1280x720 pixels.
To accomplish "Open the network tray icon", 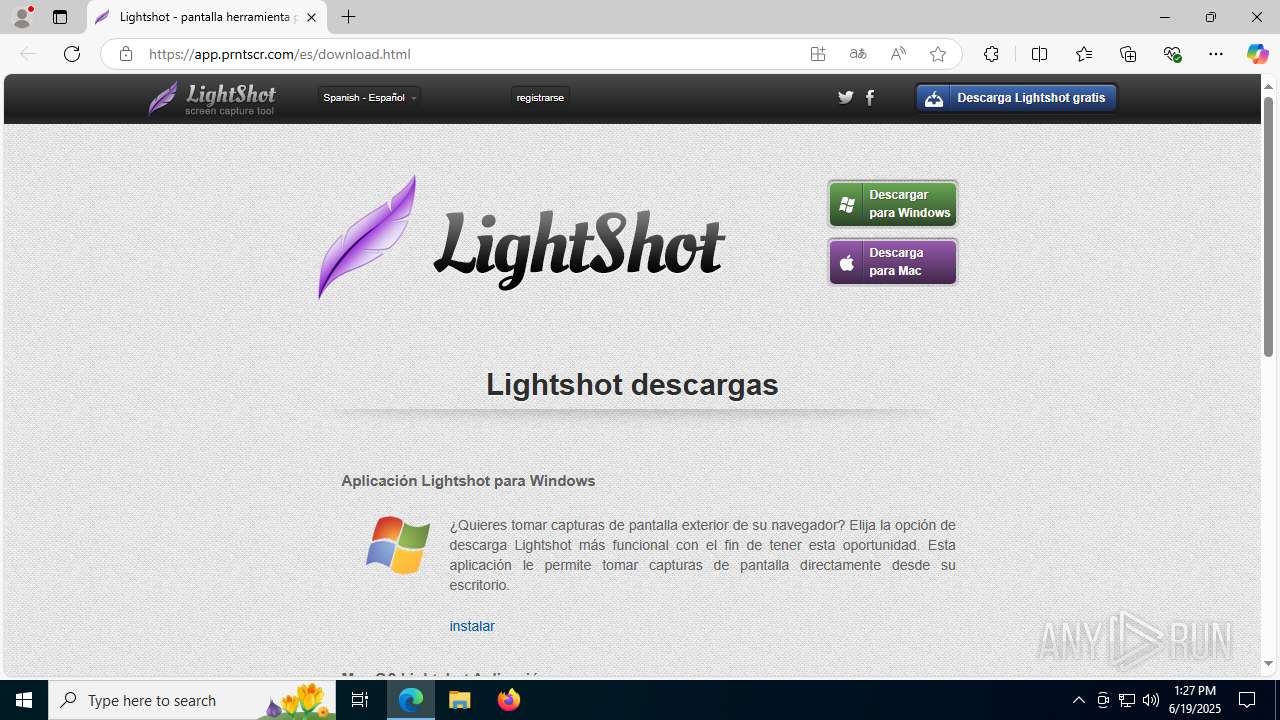I will (x=1127, y=700).
